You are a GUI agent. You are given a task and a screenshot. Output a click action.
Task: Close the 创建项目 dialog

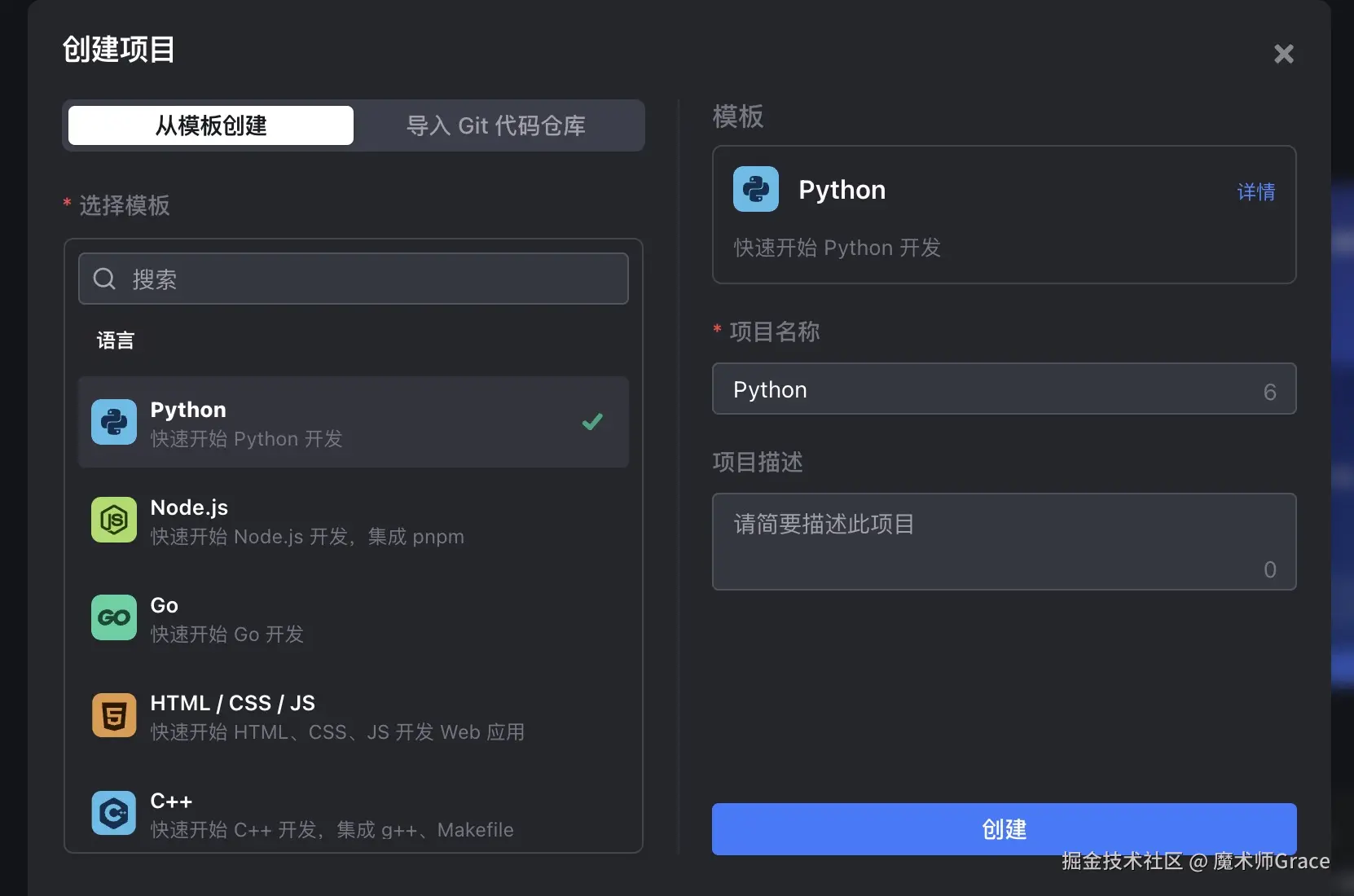click(1284, 54)
